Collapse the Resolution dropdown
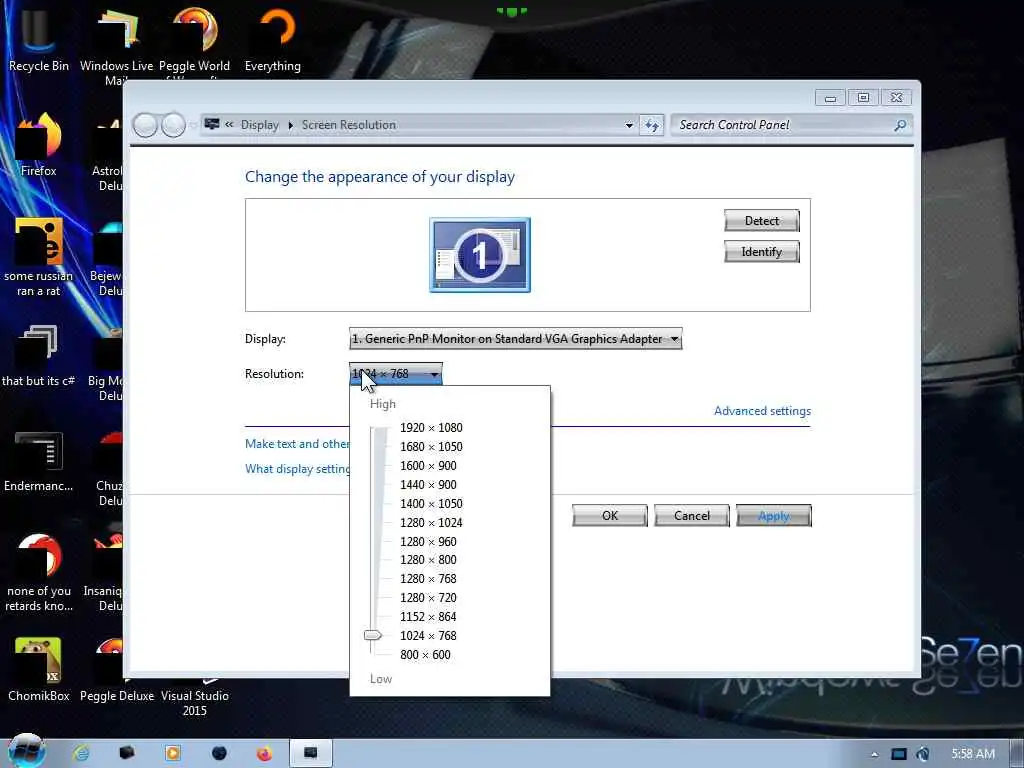The image size is (1024, 768). (x=396, y=374)
